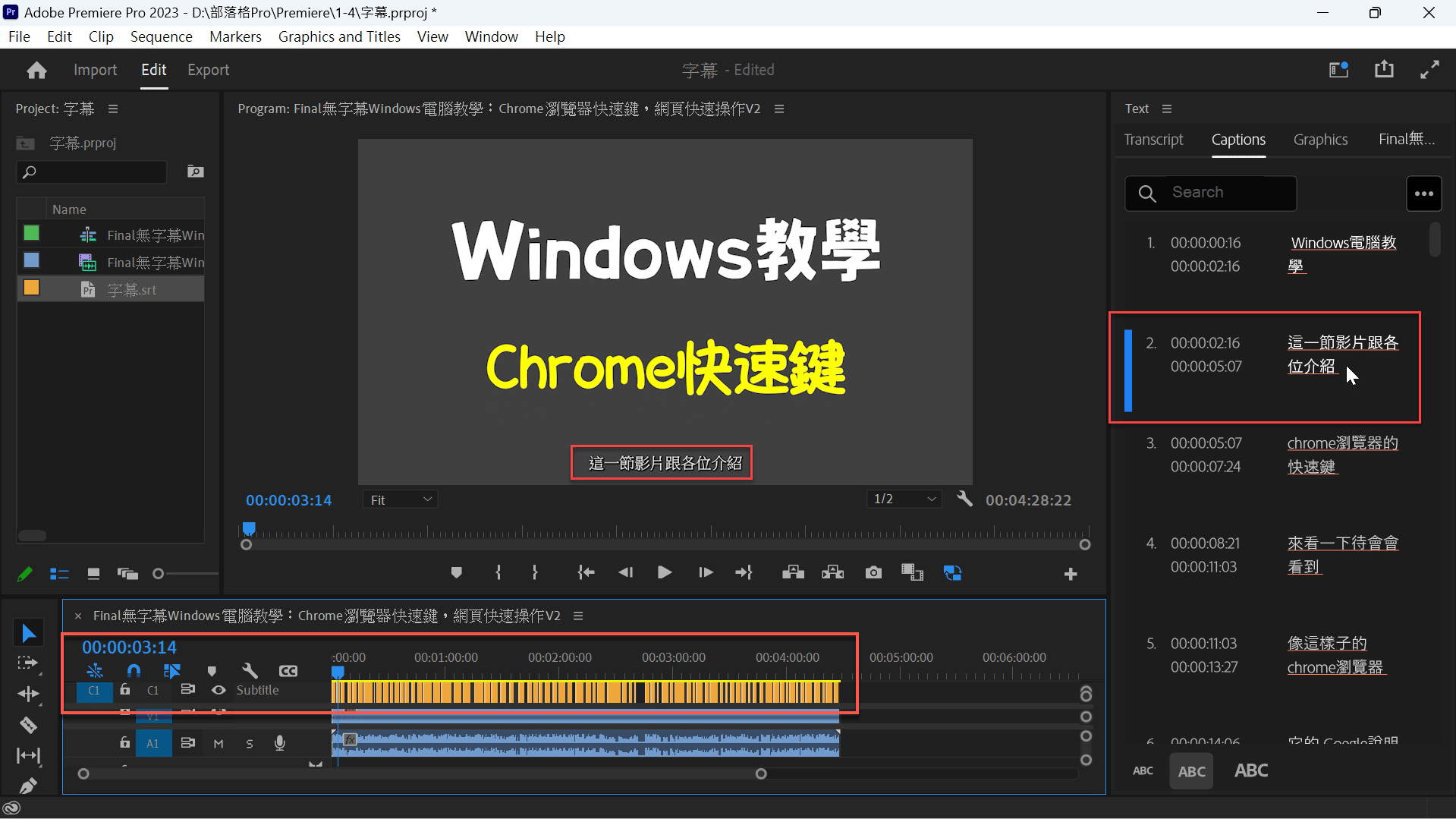Open Graphics and Titles menu
The image size is (1456, 819).
click(x=339, y=36)
